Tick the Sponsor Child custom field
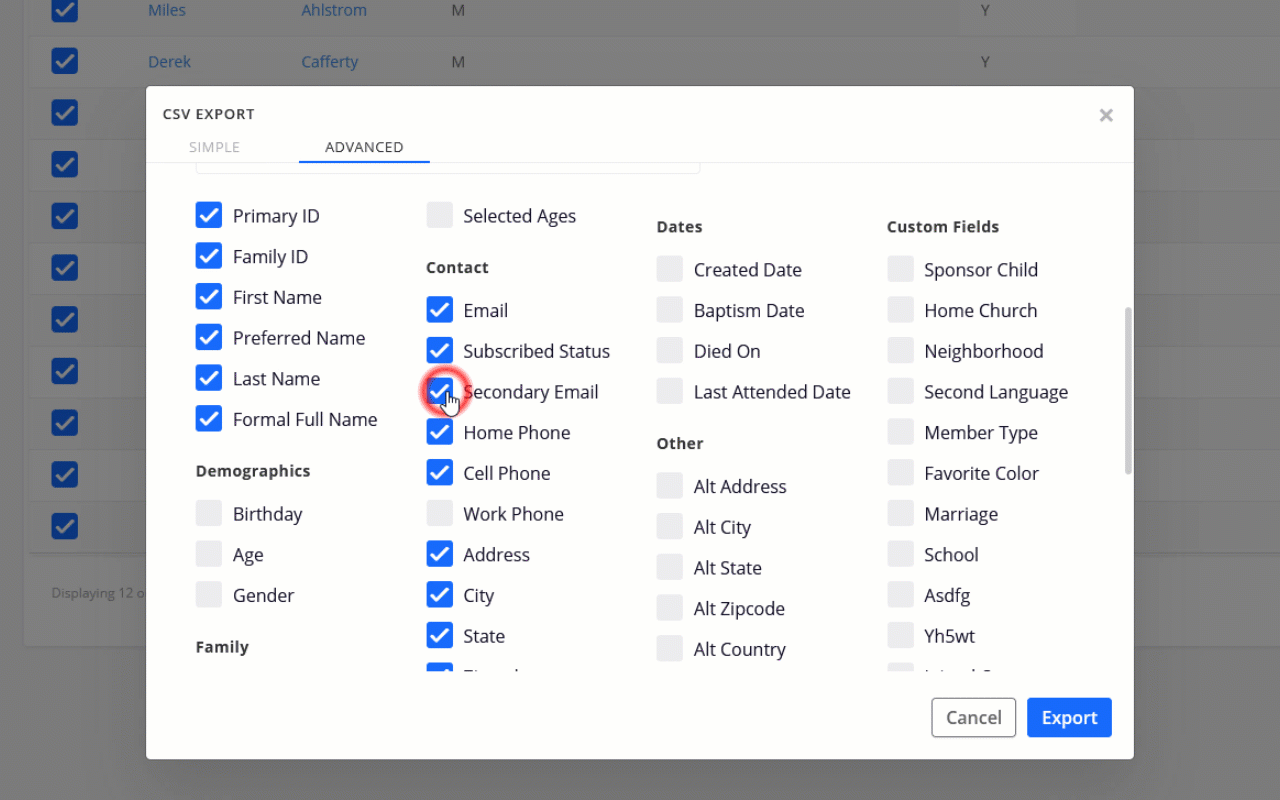 (x=901, y=270)
